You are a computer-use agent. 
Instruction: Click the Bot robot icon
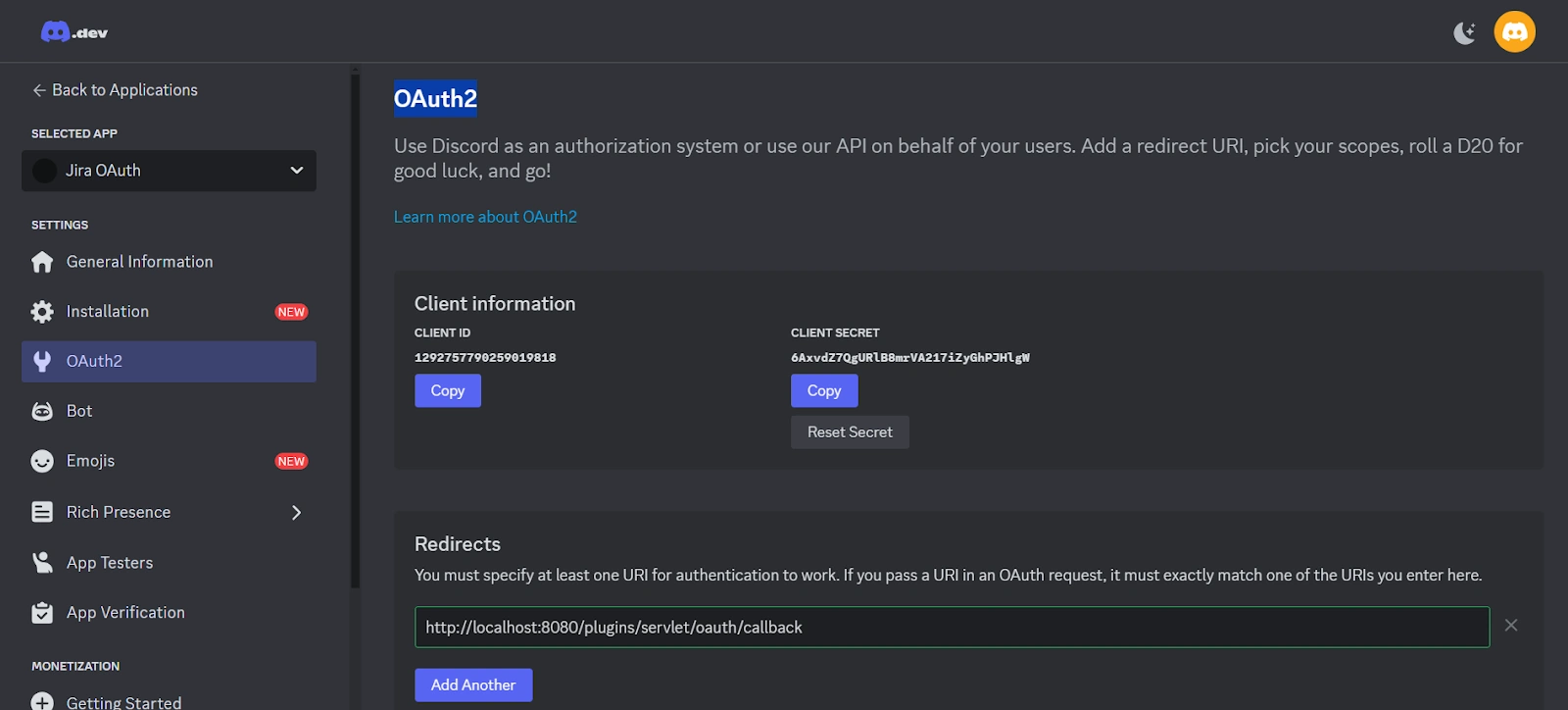pyautogui.click(x=42, y=411)
